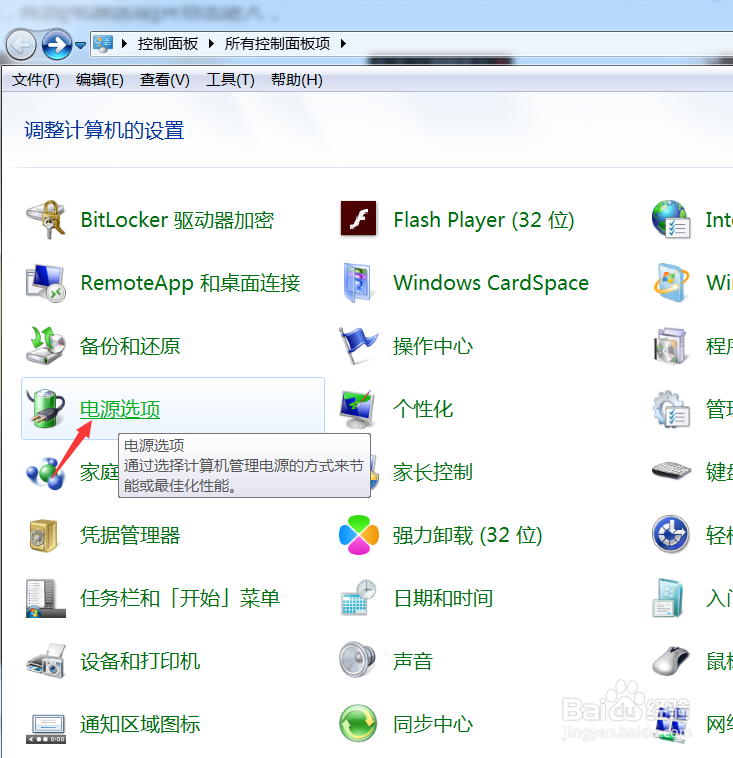Open the 凭据管理器 link
733x758 pixels.
click(130, 535)
